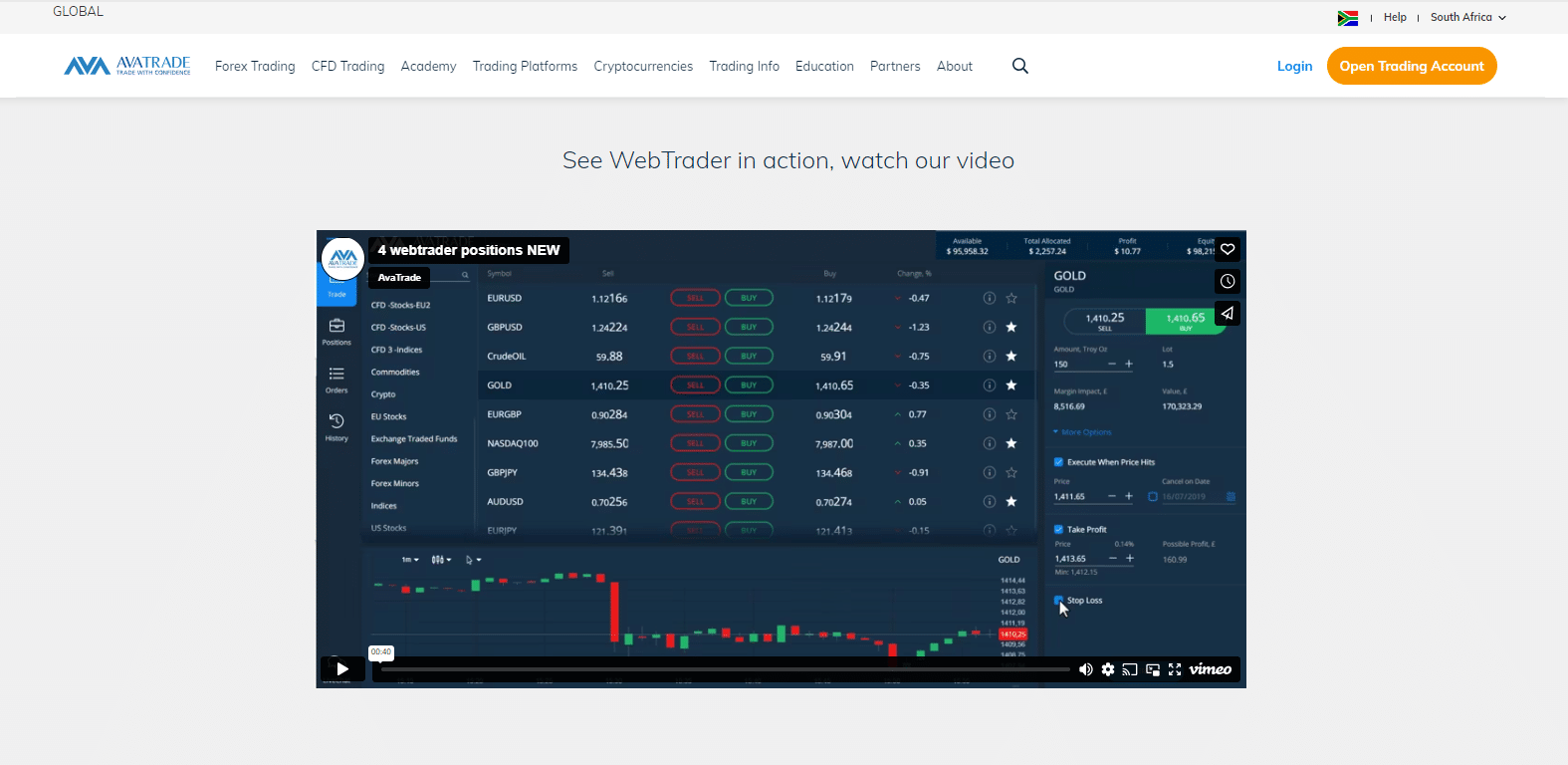The width and height of the screenshot is (1568, 765).
Task: Open the South Africa region dropdown
Action: tap(1468, 18)
